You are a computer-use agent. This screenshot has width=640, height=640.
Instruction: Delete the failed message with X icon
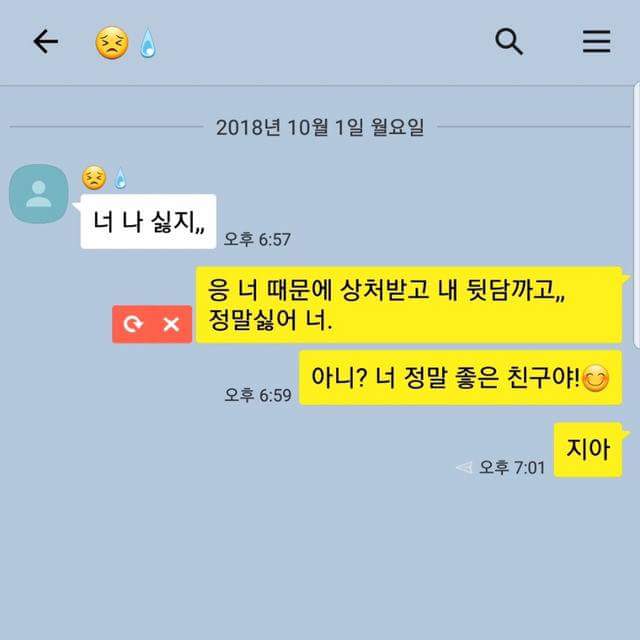171,324
